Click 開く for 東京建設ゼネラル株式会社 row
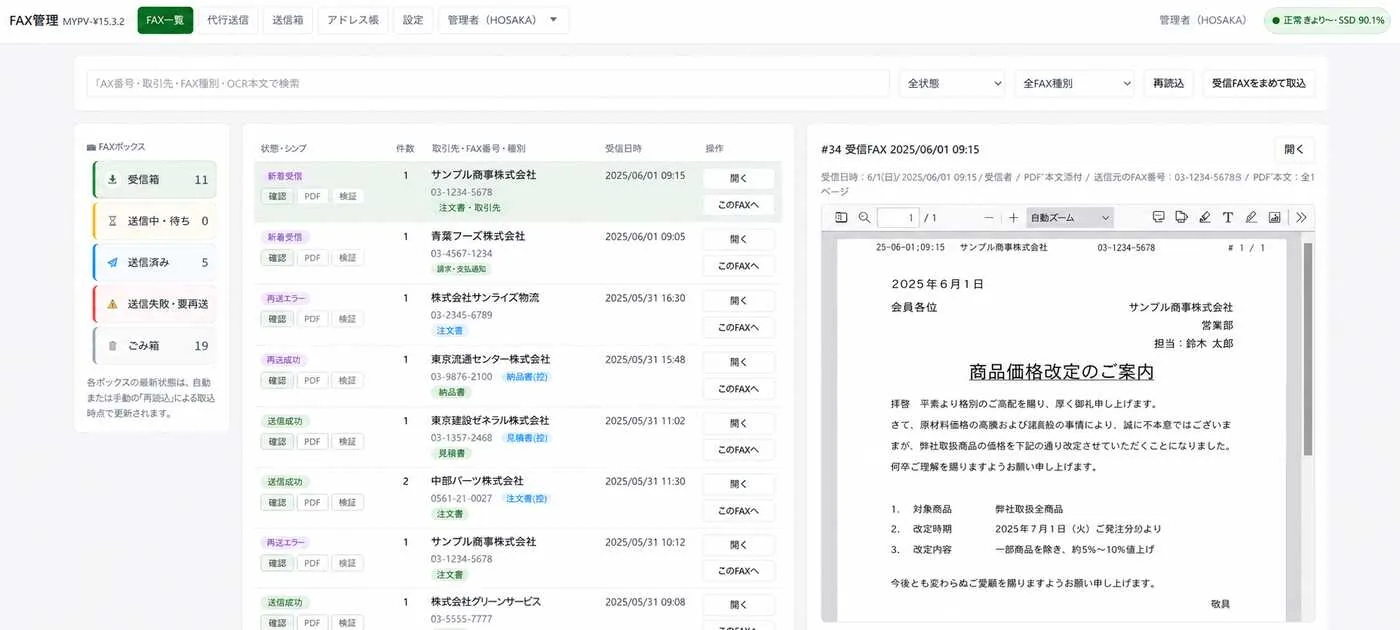 [x=739, y=423]
